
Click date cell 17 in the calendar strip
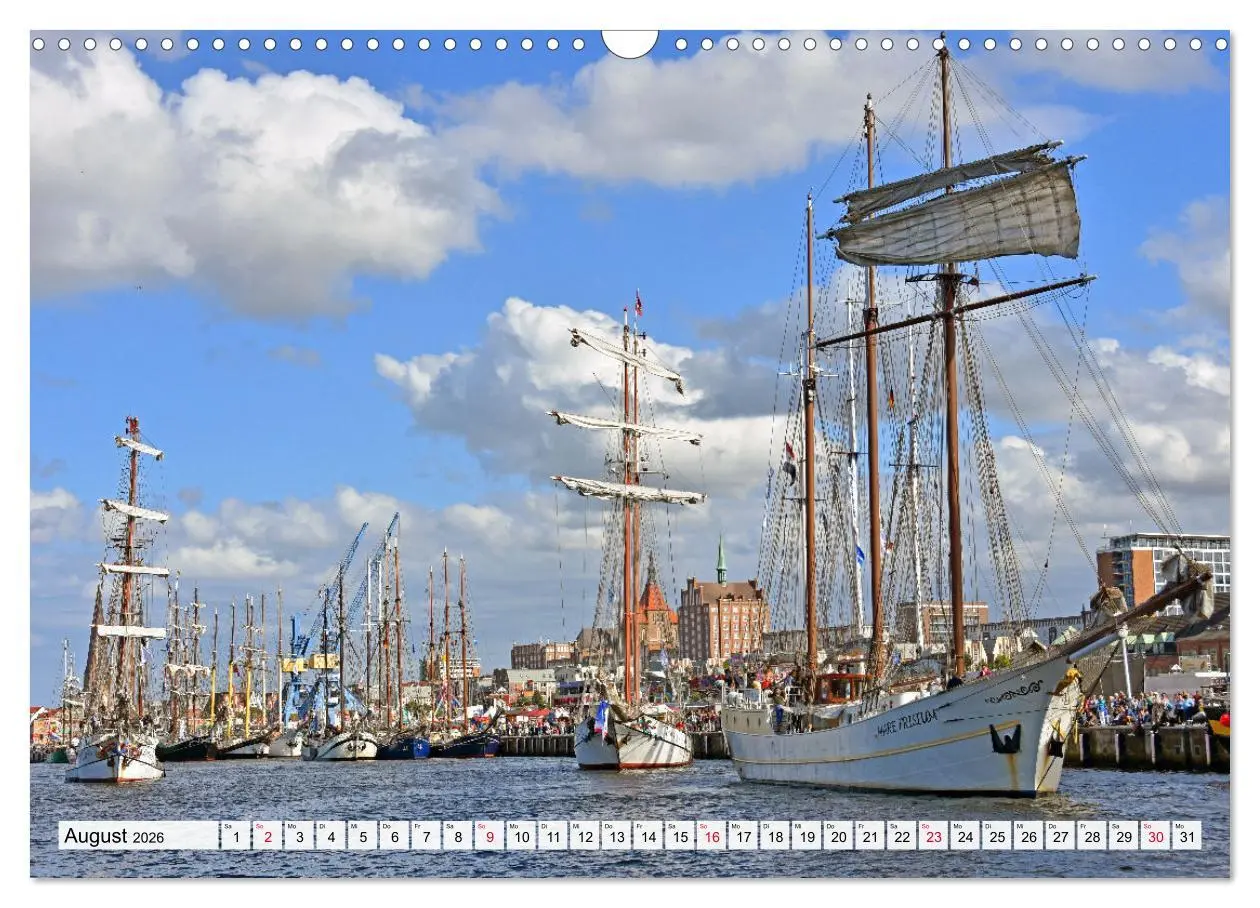pyautogui.click(x=743, y=836)
